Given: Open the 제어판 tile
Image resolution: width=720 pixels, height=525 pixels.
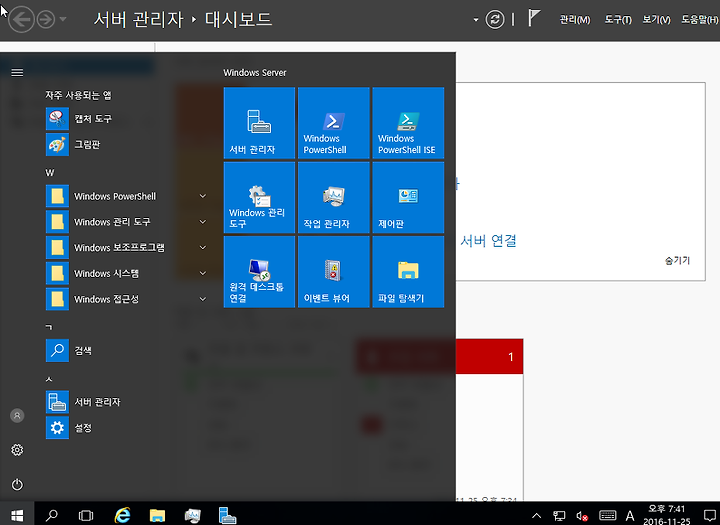Looking at the screenshot, I should coord(408,197).
